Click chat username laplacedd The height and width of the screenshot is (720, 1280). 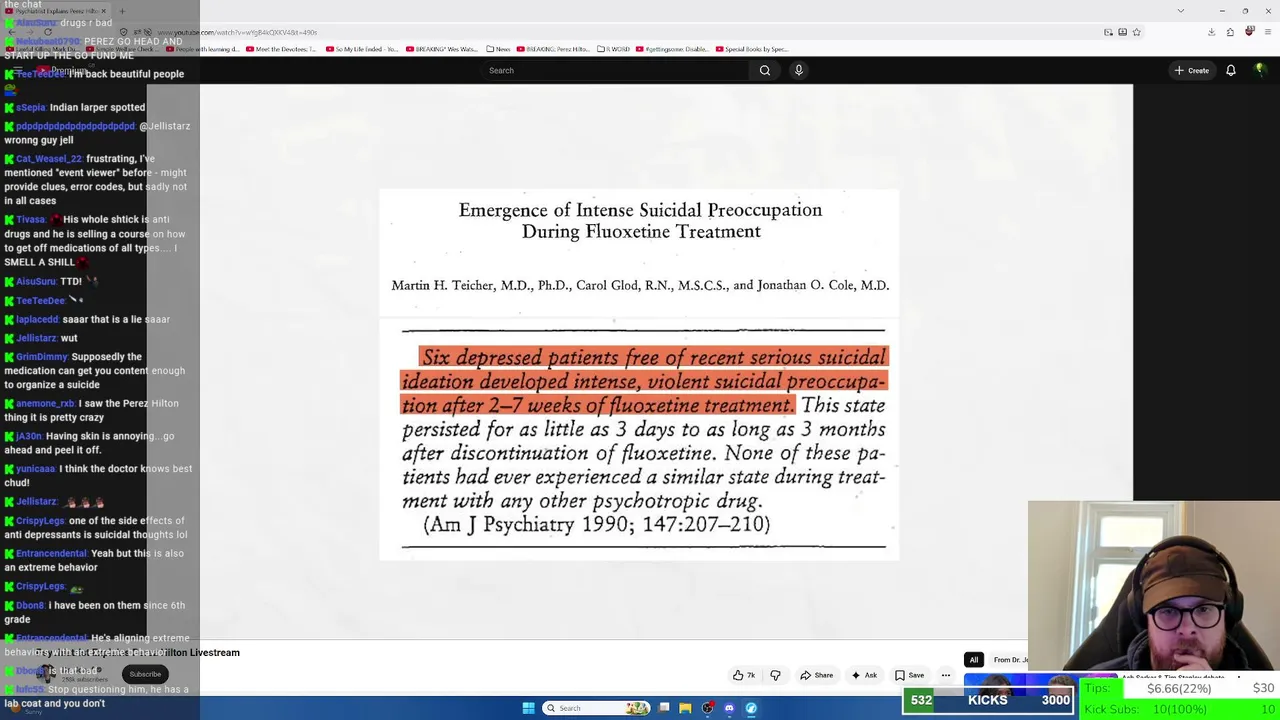click(x=38, y=320)
